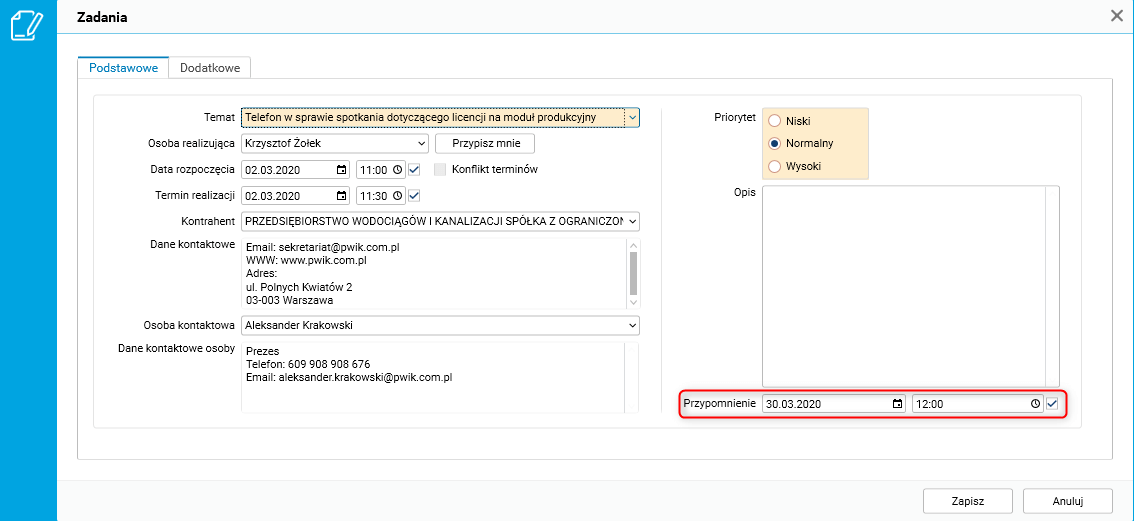
Task: Open the Osoba realizująca dropdown
Action: pos(421,144)
